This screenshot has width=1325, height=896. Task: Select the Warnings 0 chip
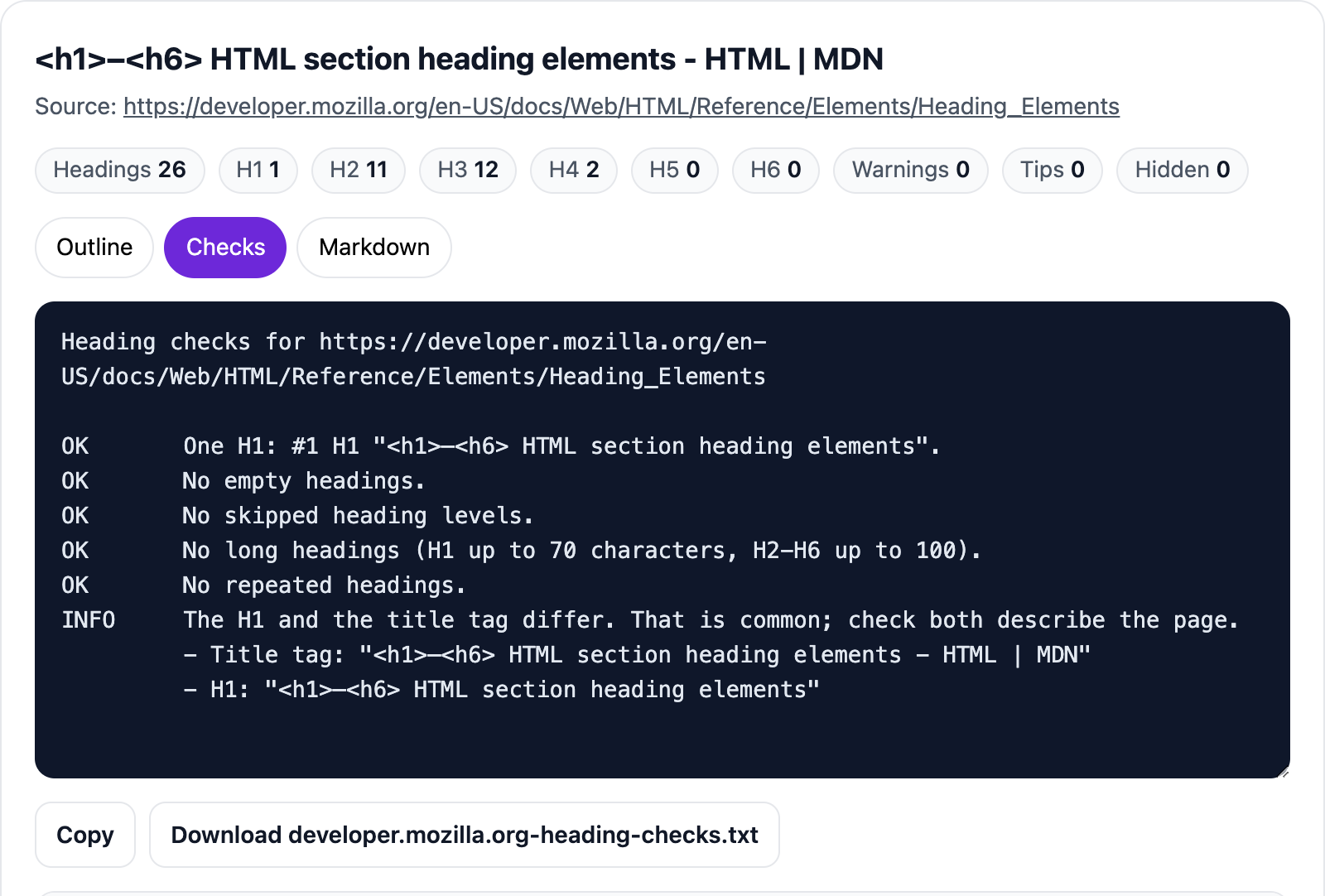pyautogui.click(x=911, y=171)
